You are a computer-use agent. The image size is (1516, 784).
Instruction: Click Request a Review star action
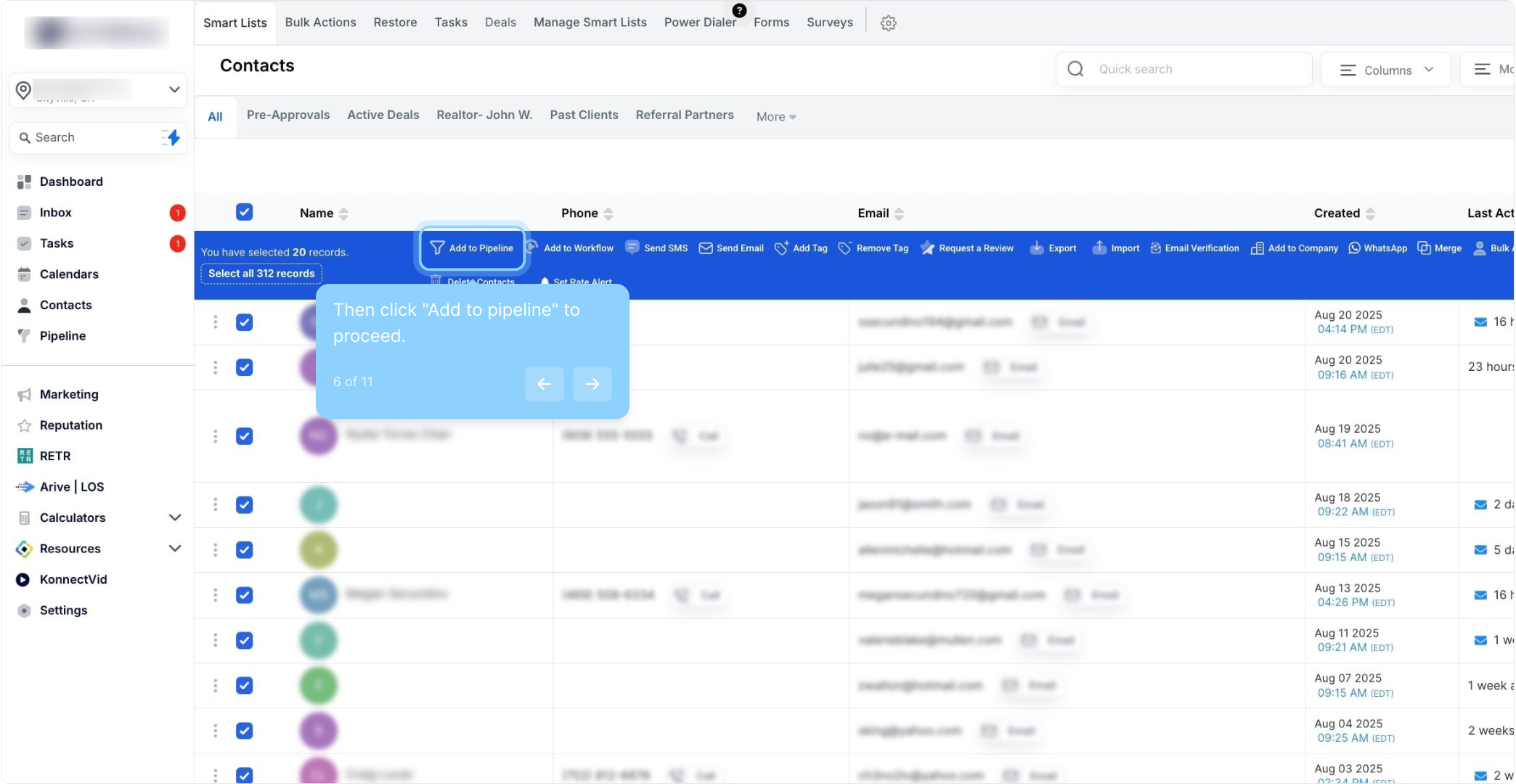point(966,248)
